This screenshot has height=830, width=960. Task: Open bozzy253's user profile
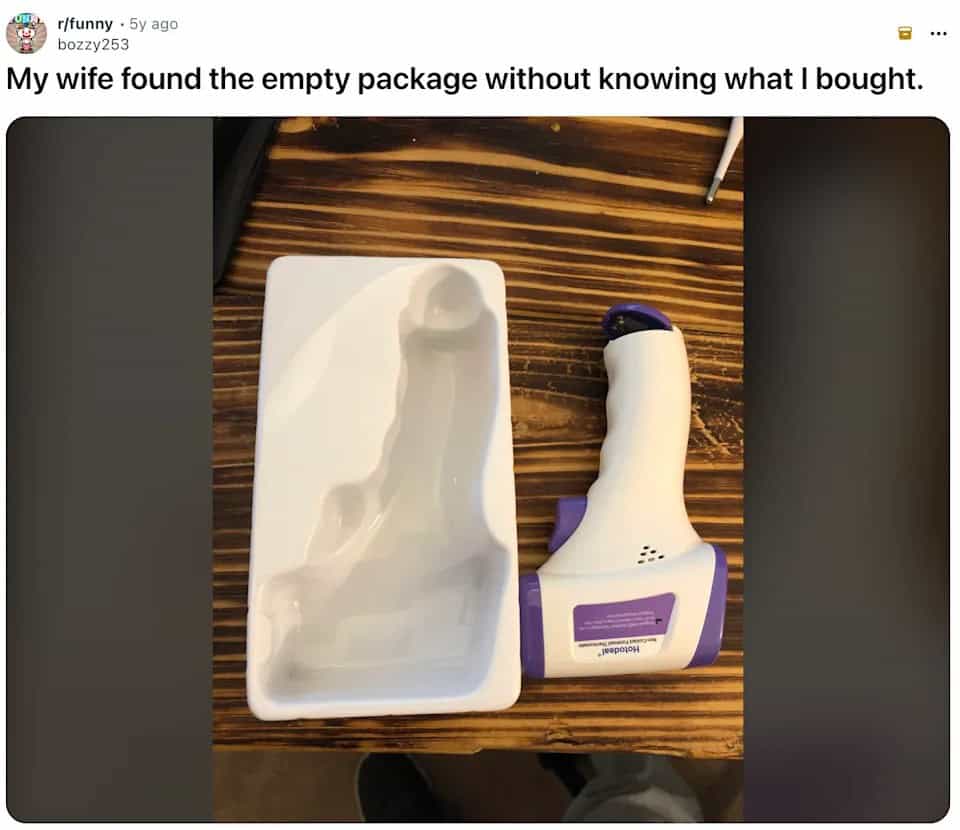tap(93, 45)
